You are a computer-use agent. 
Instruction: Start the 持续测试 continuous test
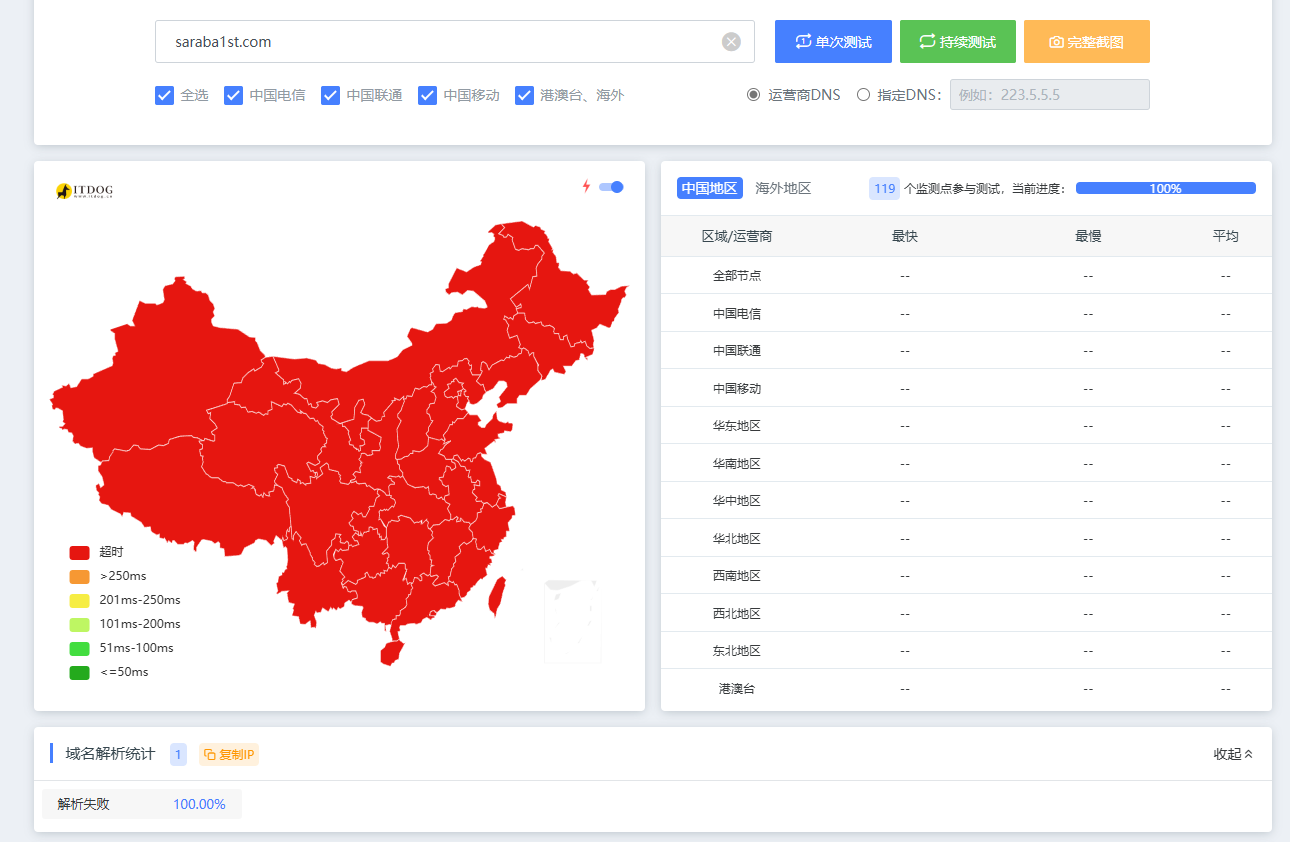[958, 42]
